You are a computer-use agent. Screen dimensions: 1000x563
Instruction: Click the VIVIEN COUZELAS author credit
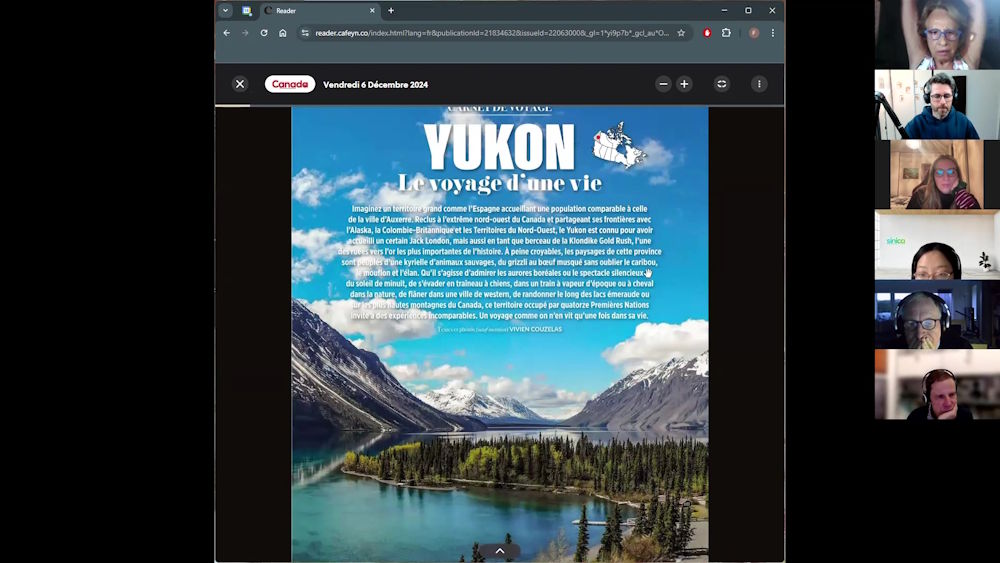tap(536, 329)
